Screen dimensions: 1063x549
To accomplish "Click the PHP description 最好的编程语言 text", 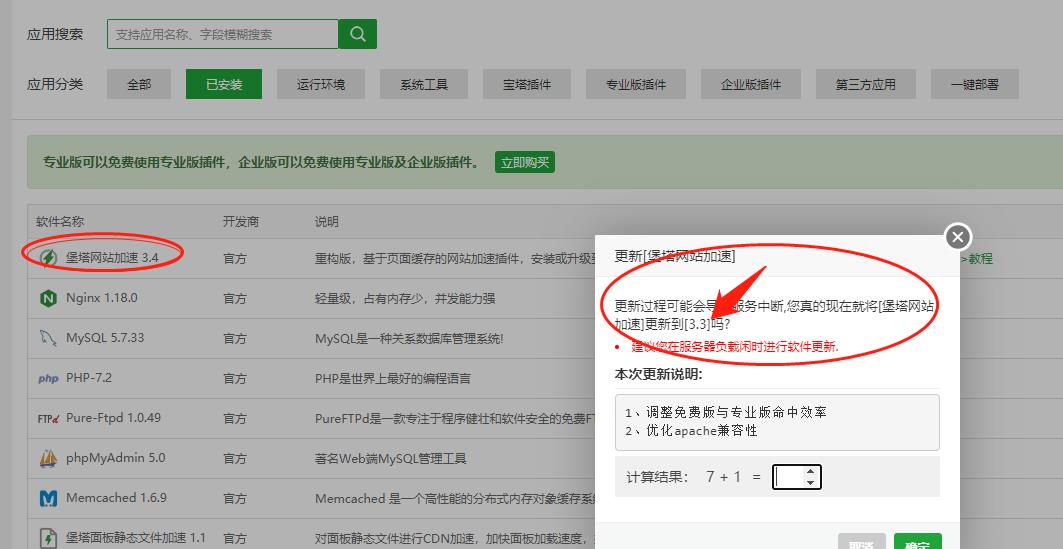I will coord(393,378).
